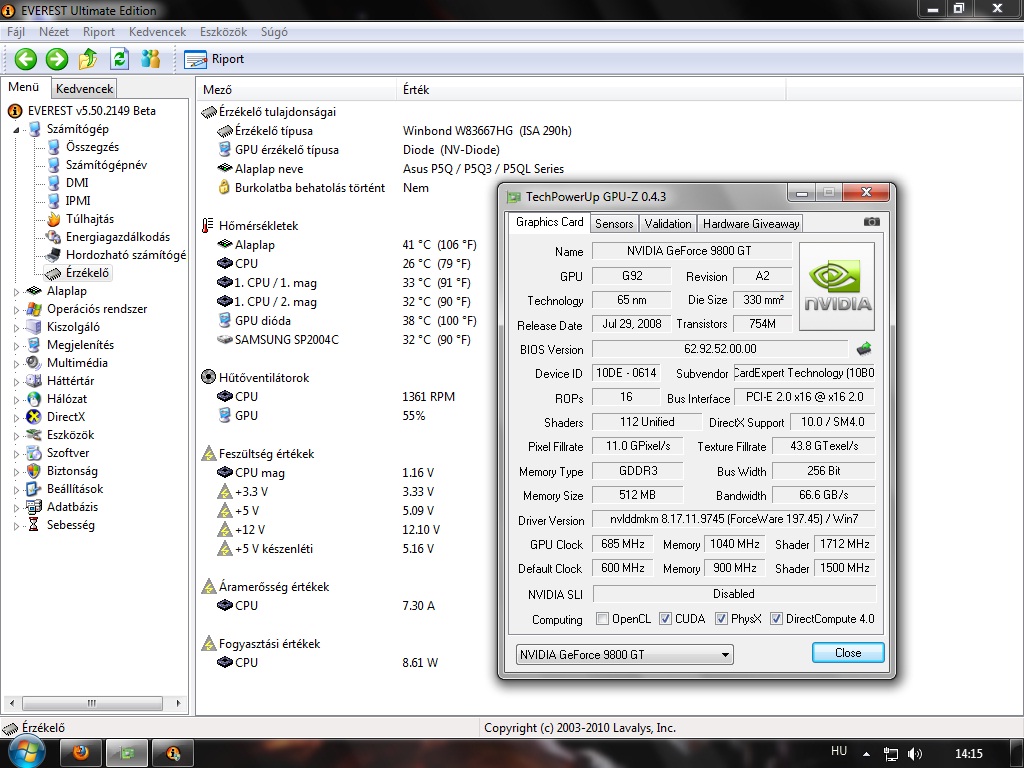Click the GPU-Z screenshot camera icon

coord(871,222)
